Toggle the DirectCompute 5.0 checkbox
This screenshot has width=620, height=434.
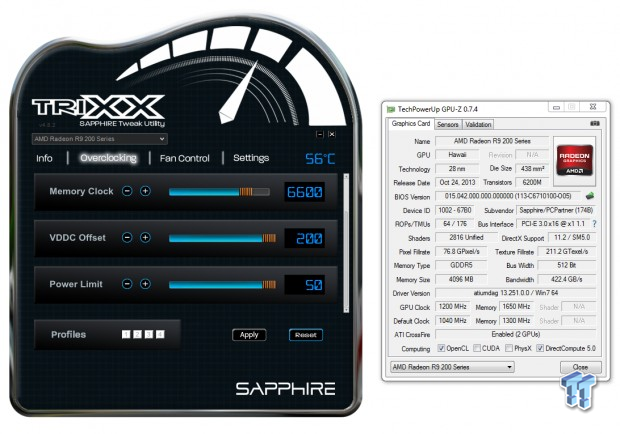click(540, 348)
